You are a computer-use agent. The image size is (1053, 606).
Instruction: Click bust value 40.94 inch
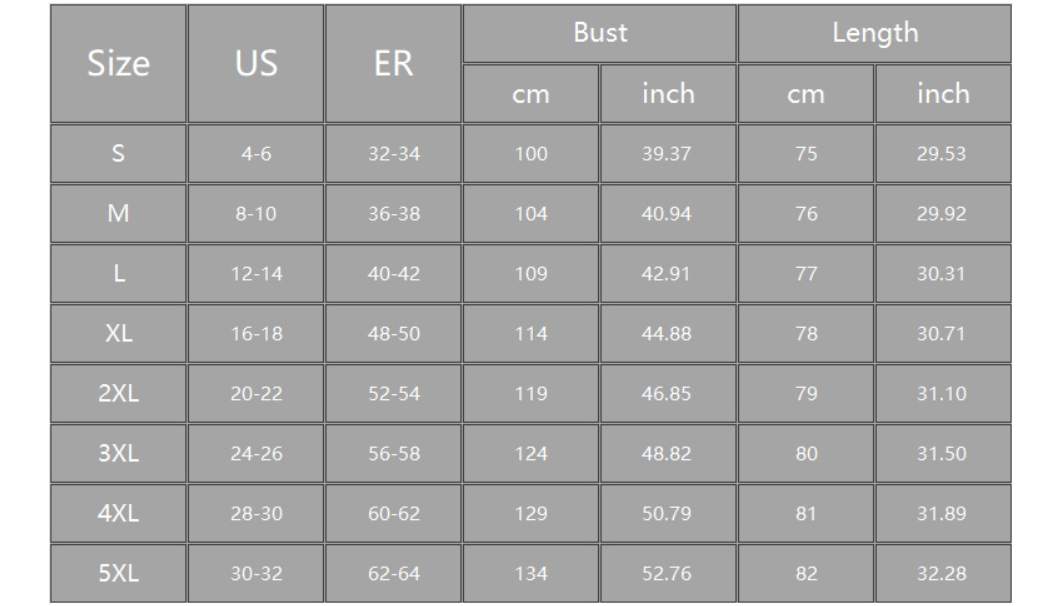[668, 214]
